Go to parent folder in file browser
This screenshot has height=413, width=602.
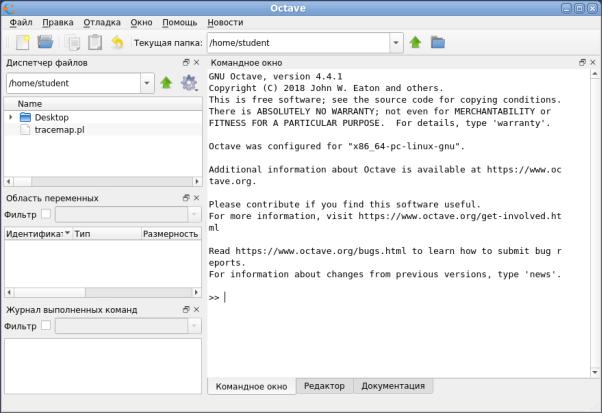pyautogui.click(x=166, y=83)
